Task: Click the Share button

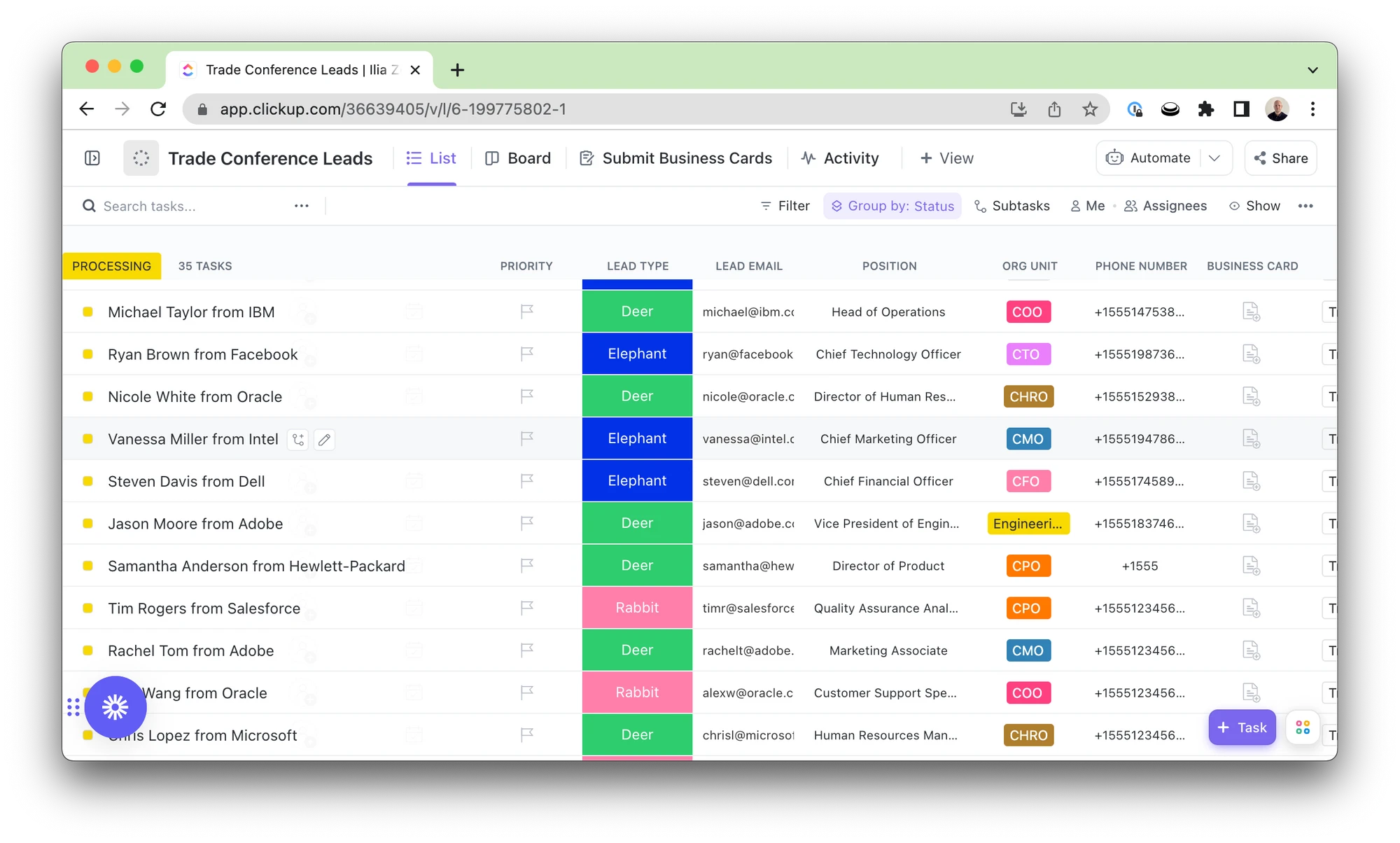Action: coord(1281,158)
